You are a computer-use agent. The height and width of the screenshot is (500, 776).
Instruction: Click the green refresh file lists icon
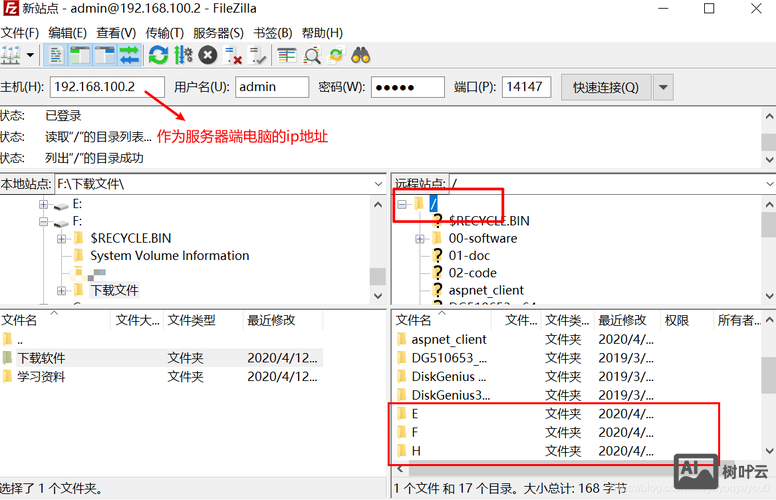point(158,55)
